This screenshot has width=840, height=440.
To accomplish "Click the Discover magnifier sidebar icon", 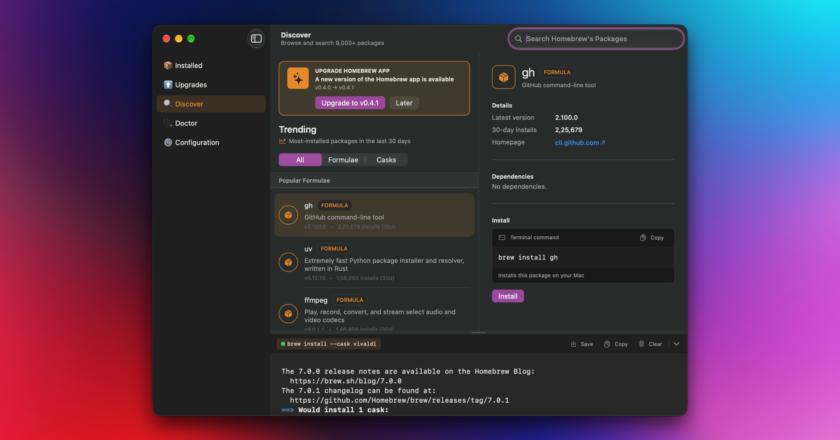I will [x=168, y=104].
